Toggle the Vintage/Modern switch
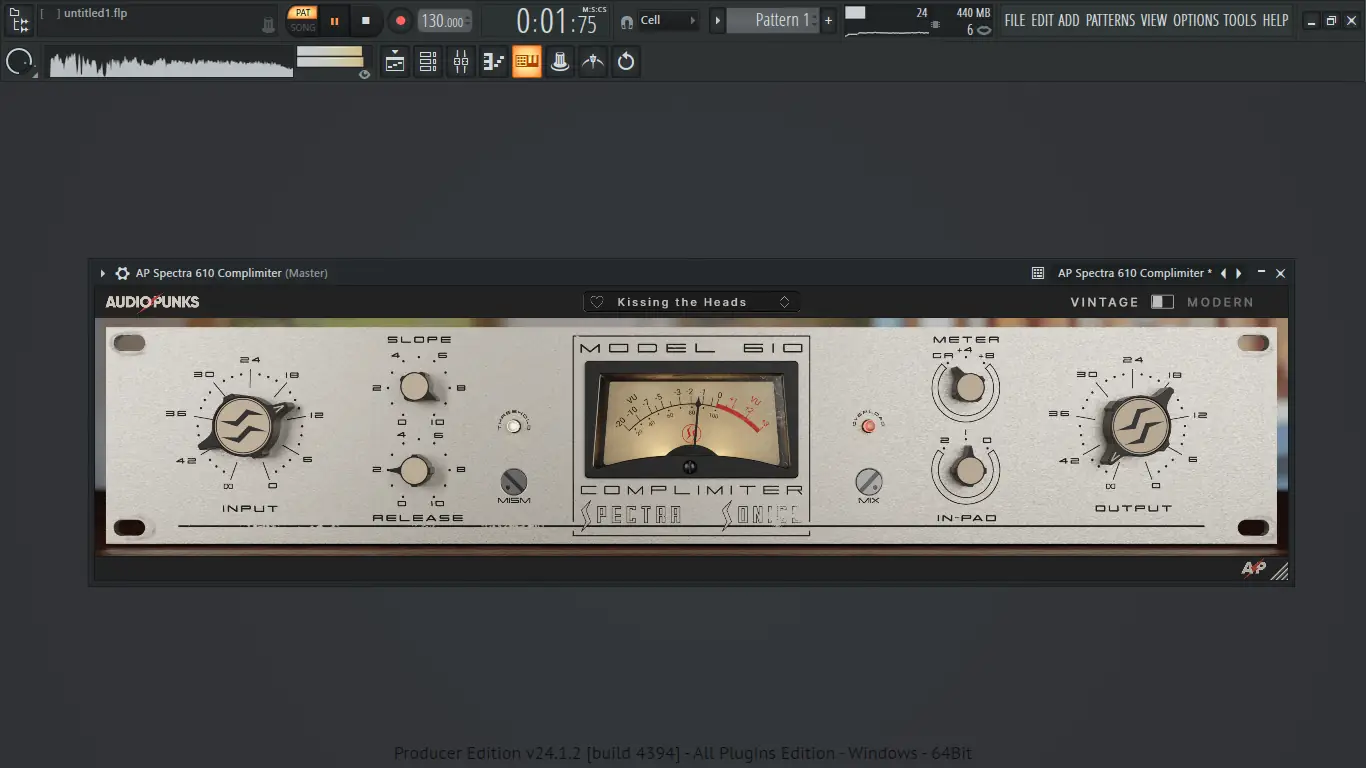The width and height of the screenshot is (1366, 768). [x=1162, y=302]
